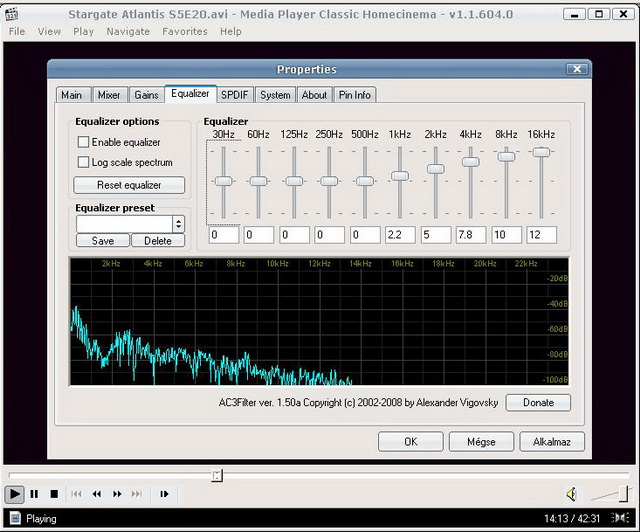Open the Play menu
The height and width of the screenshot is (532, 640).
tap(83, 31)
